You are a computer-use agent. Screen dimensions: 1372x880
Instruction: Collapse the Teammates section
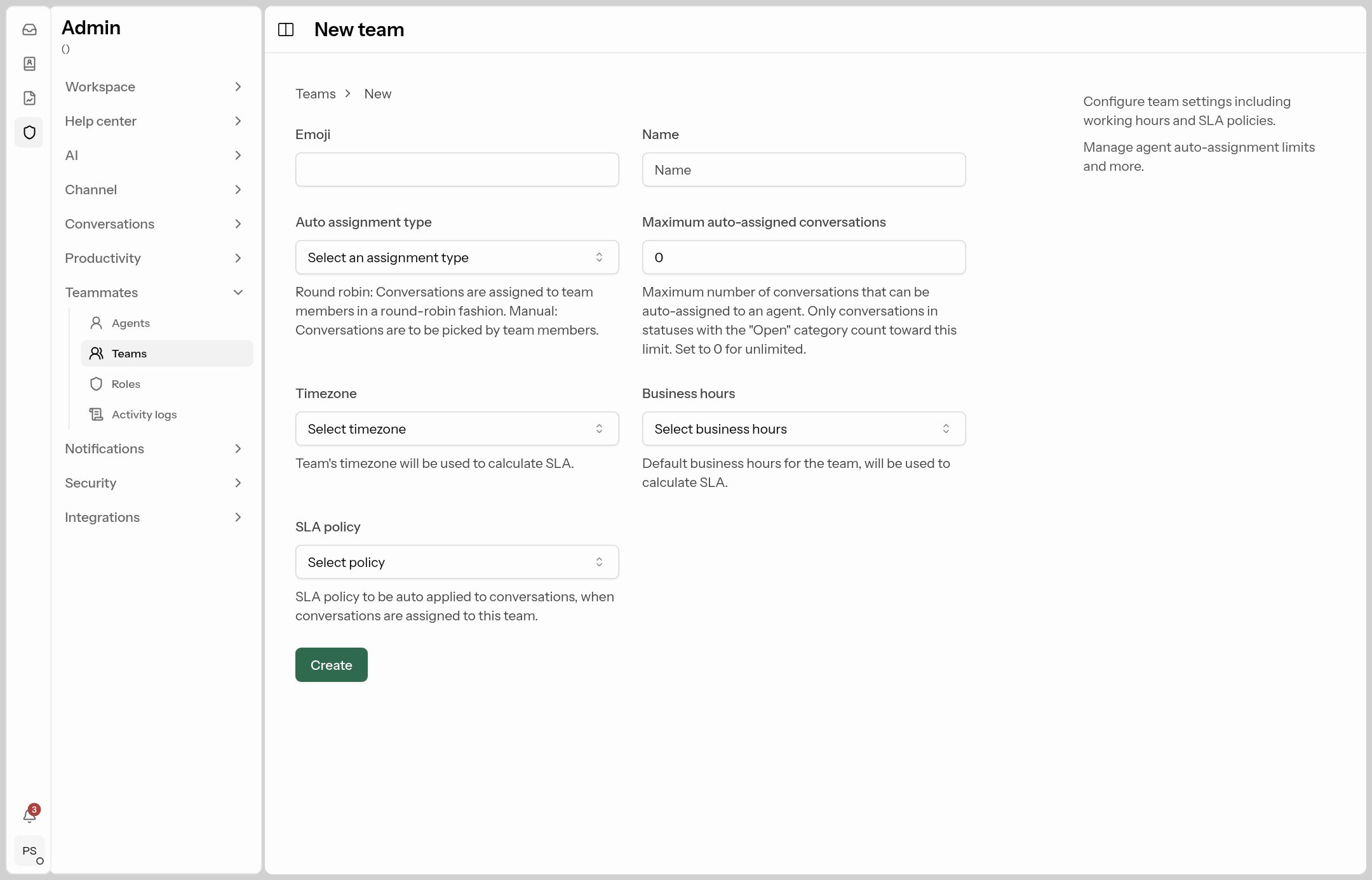click(154, 293)
